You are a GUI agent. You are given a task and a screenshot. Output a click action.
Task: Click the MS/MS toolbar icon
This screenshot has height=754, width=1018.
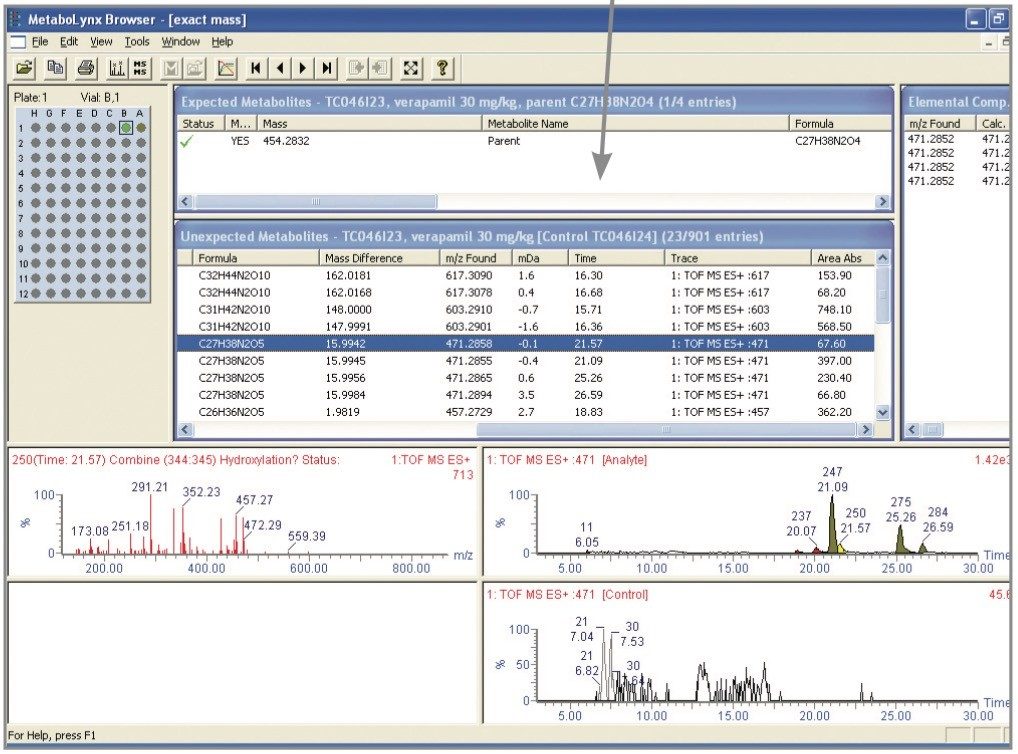click(x=140, y=68)
